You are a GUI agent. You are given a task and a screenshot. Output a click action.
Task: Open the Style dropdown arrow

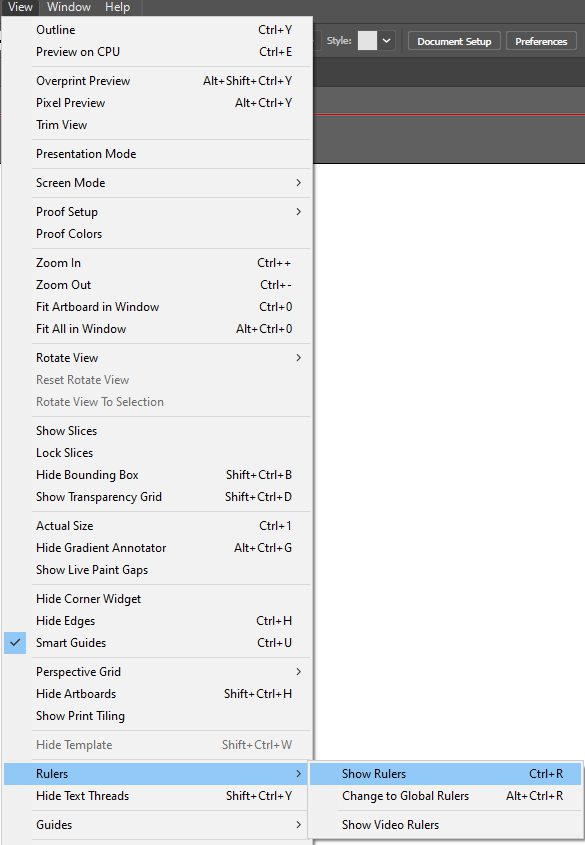tap(386, 41)
